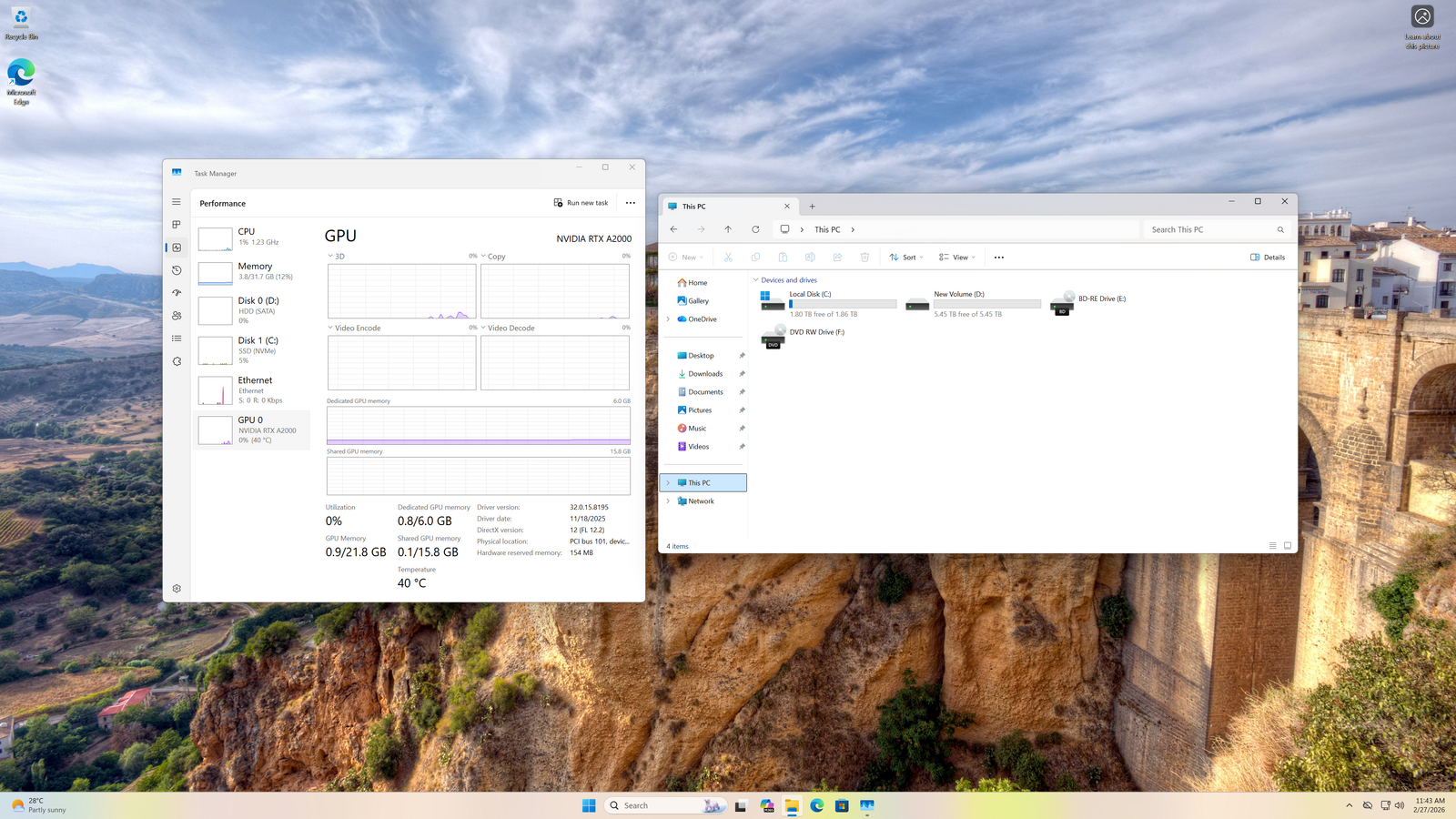Image resolution: width=1456 pixels, height=819 pixels.
Task: Open Services page icon in Task Manager
Action: [177, 361]
